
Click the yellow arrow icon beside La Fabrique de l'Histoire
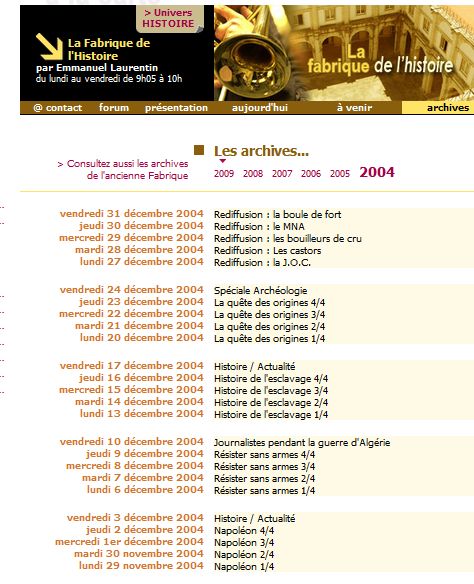(x=50, y=46)
